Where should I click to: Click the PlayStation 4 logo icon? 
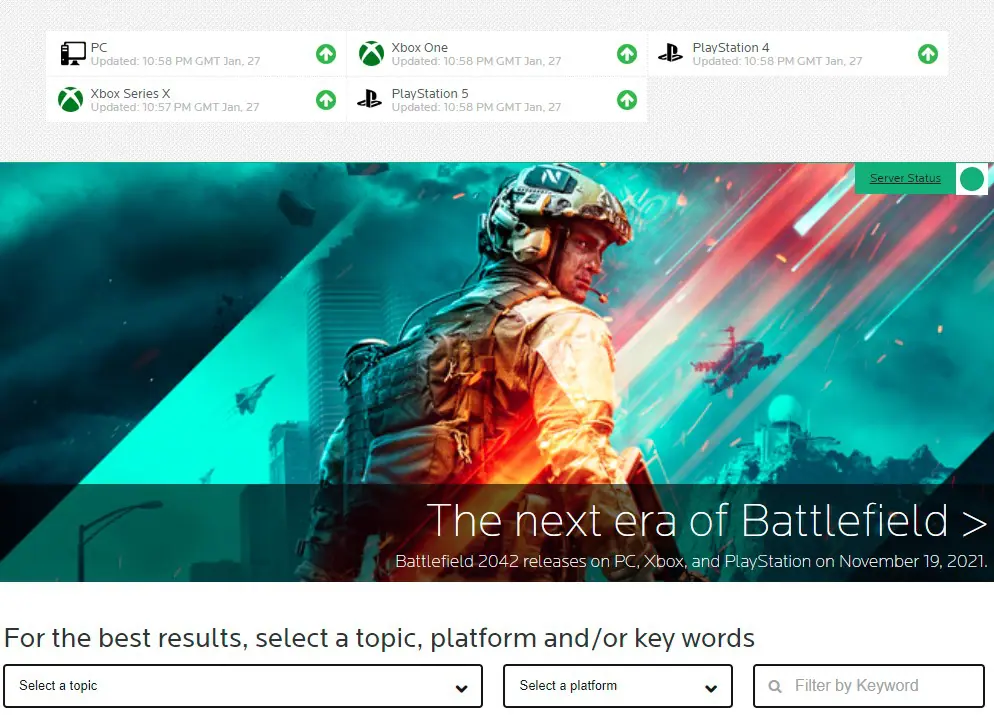(x=670, y=53)
